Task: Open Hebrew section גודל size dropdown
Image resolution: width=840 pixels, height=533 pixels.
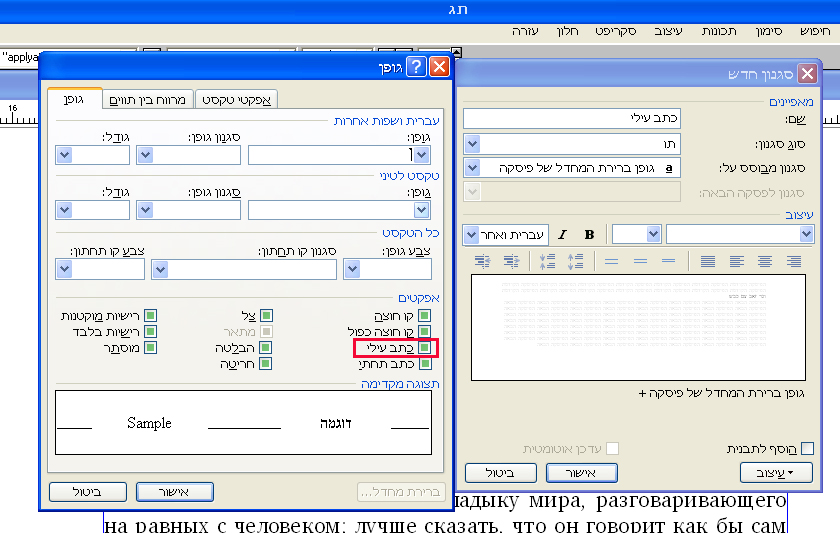Action: (64, 155)
